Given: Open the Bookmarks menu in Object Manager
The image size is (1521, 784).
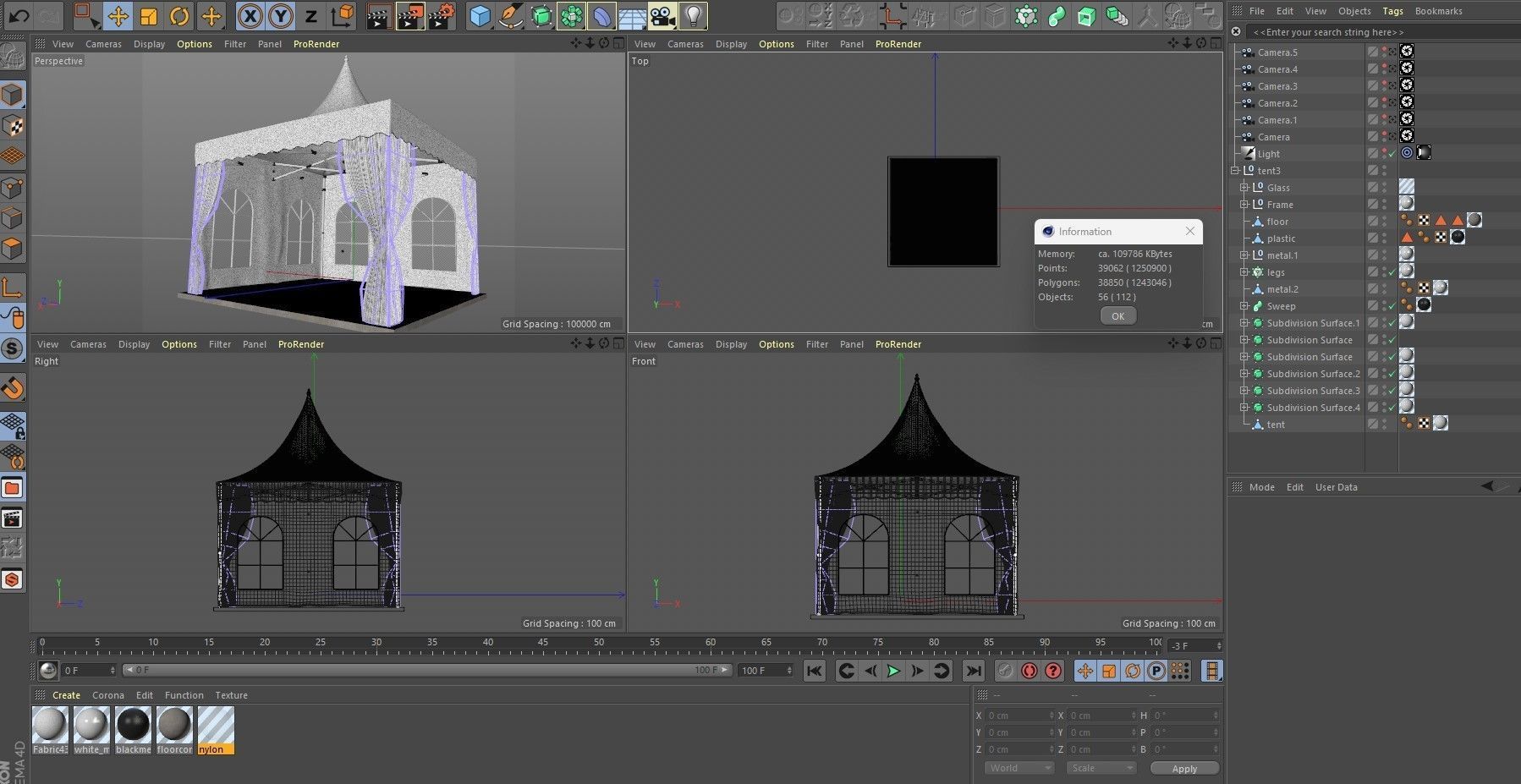Looking at the screenshot, I should coord(1438,11).
